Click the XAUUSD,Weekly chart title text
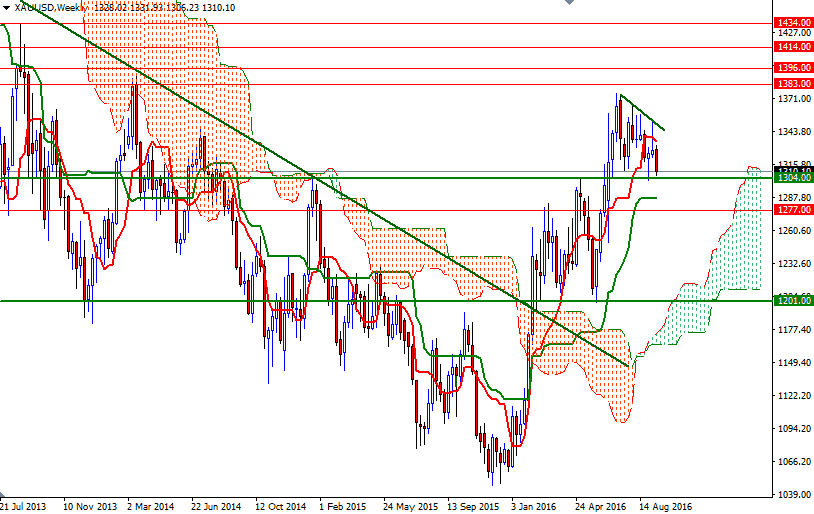Viewport: 814px width, 514px height. click(50, 8)
